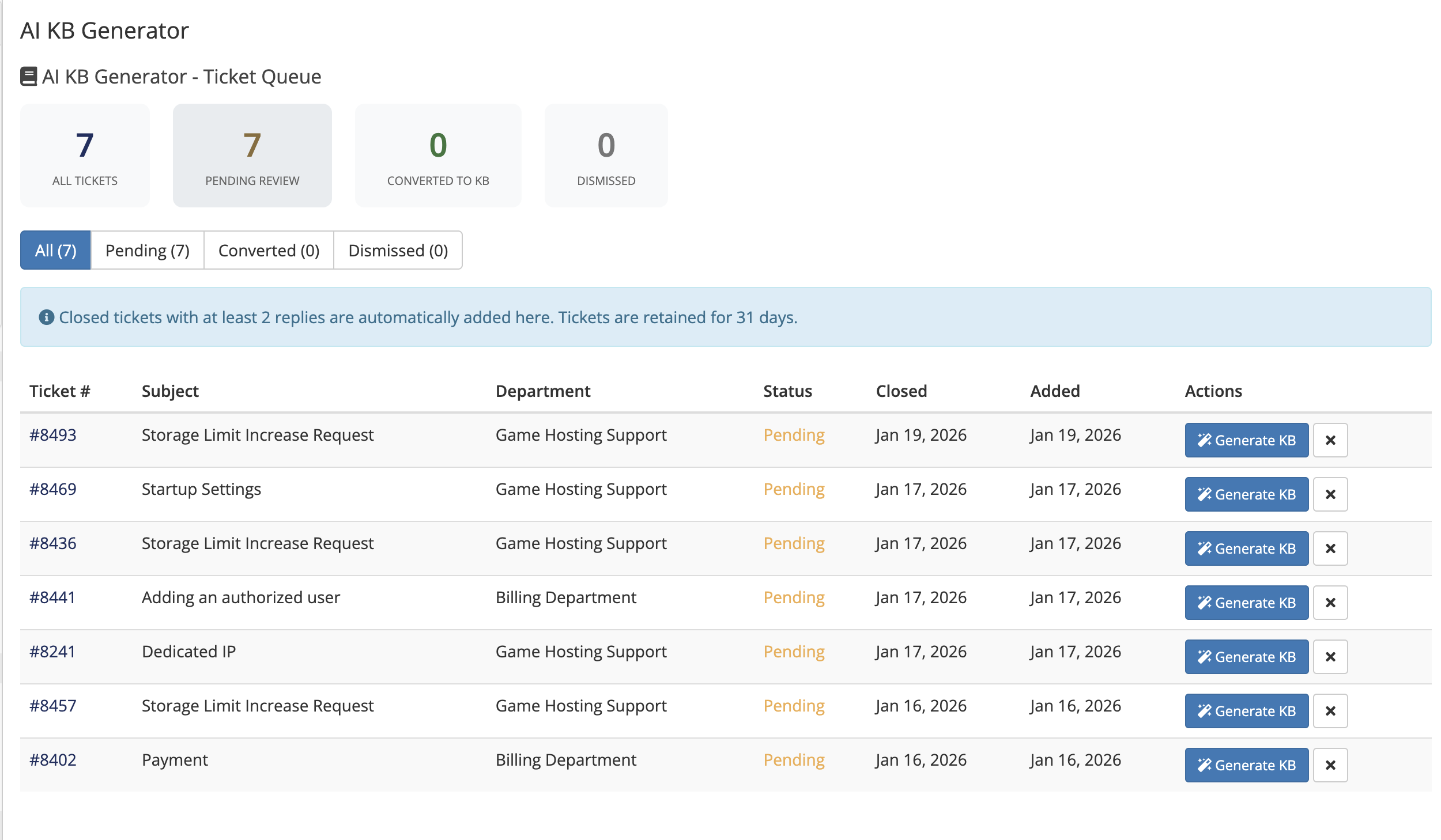This screenshot has height=840, width=1441.
Task: Generate KB for Payment ticket
Action: point(1246,765)
